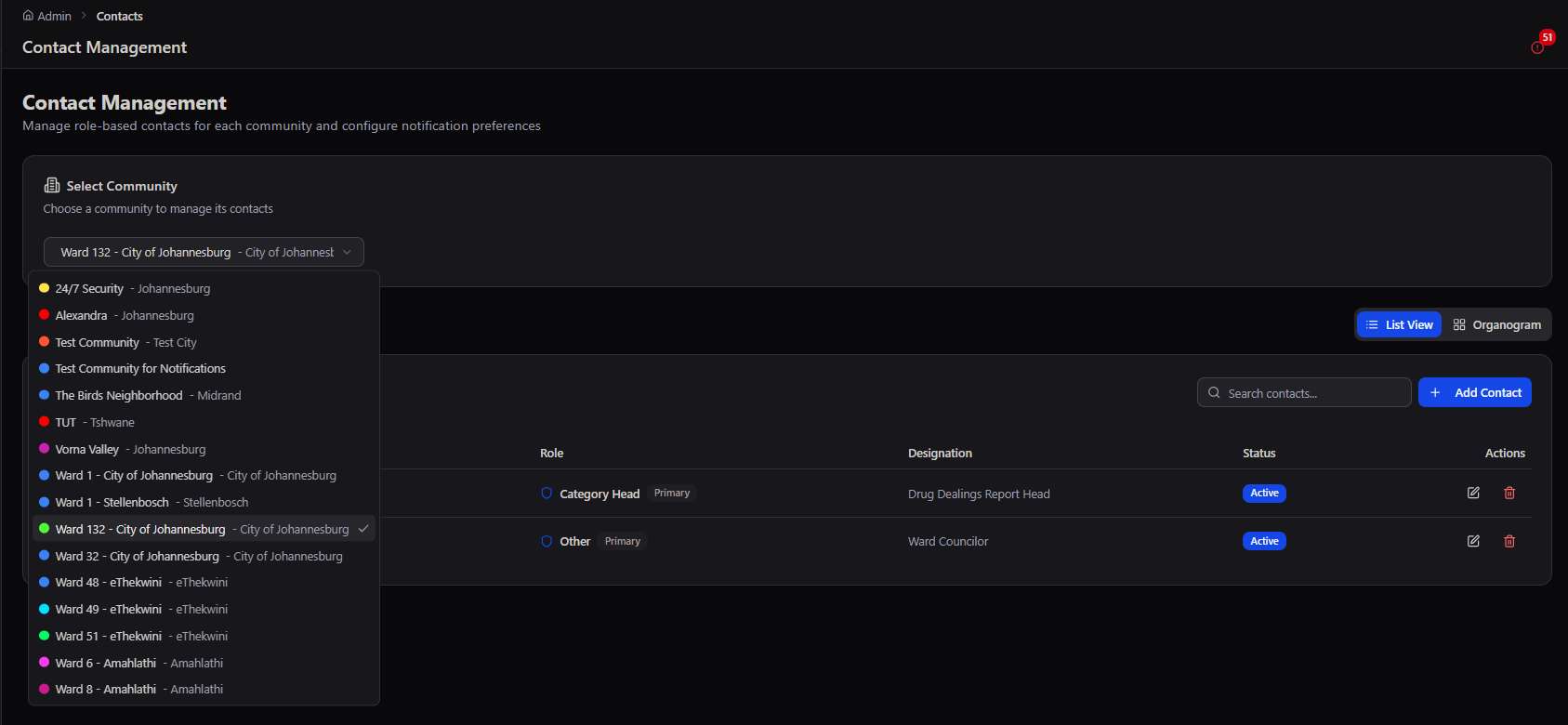Click Add Contact button
The image size is (1568, 725).
[x=1474, y=392]
